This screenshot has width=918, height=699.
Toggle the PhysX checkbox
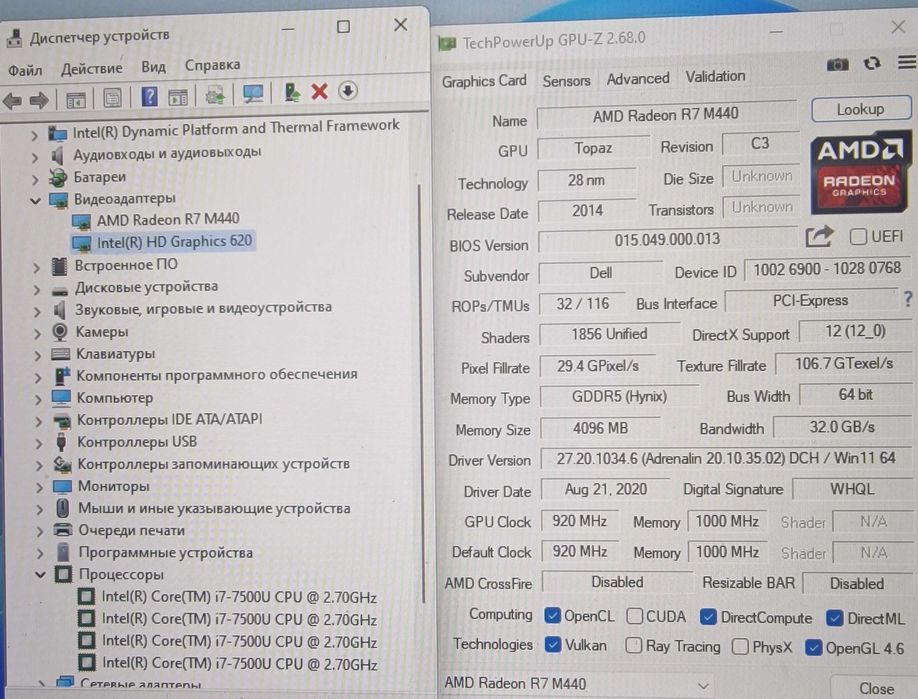[x=740, y=646]
